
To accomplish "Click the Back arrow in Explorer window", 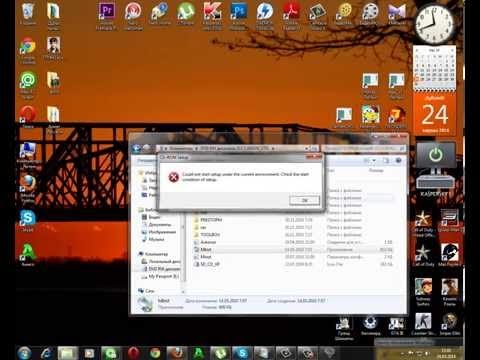I will (x=136, y=148).
